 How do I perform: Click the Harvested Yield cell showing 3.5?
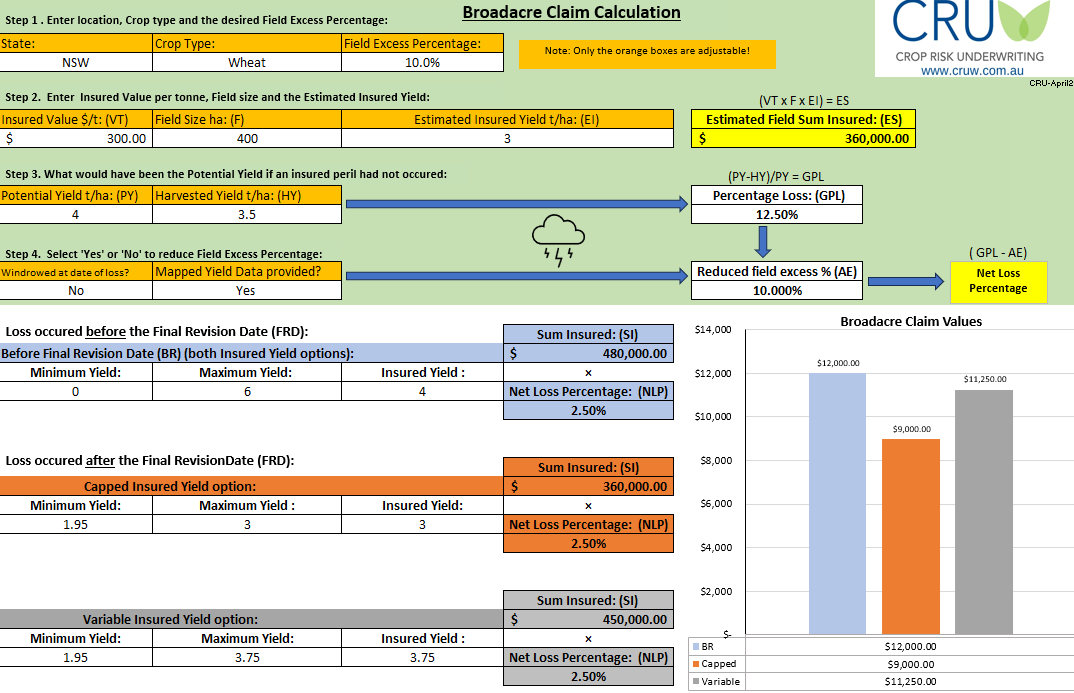pos(247,214)
